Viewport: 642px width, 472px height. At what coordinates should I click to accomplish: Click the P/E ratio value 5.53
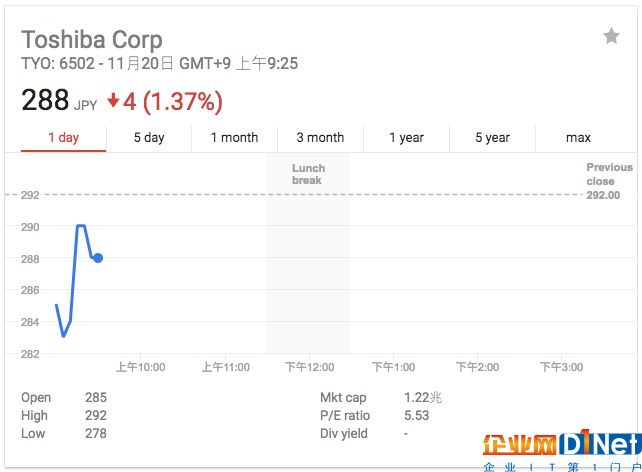click(x=416, y=416)
